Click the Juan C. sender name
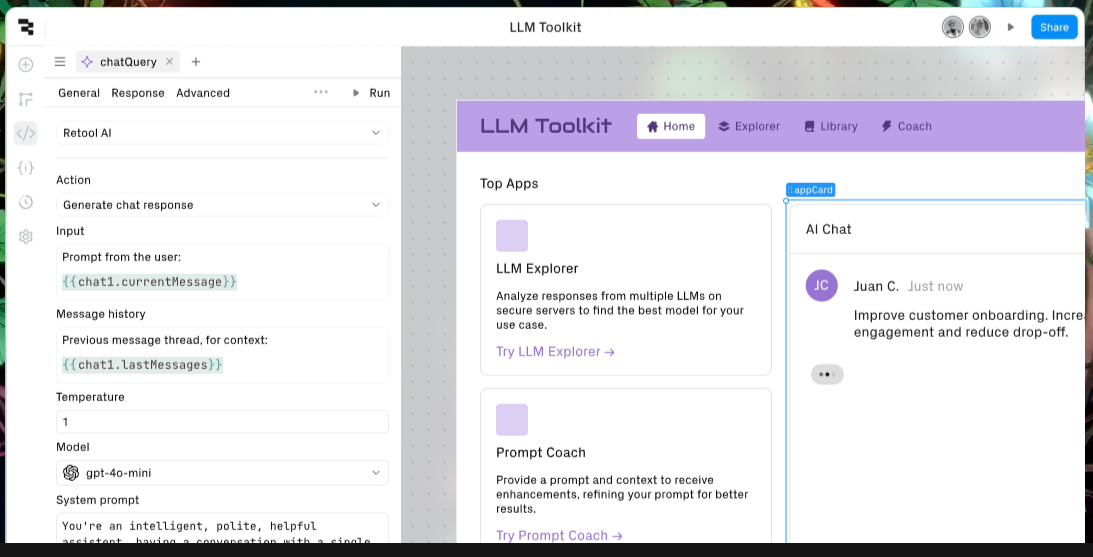Viewport: 1093px width, 557px height. point(876,287)
